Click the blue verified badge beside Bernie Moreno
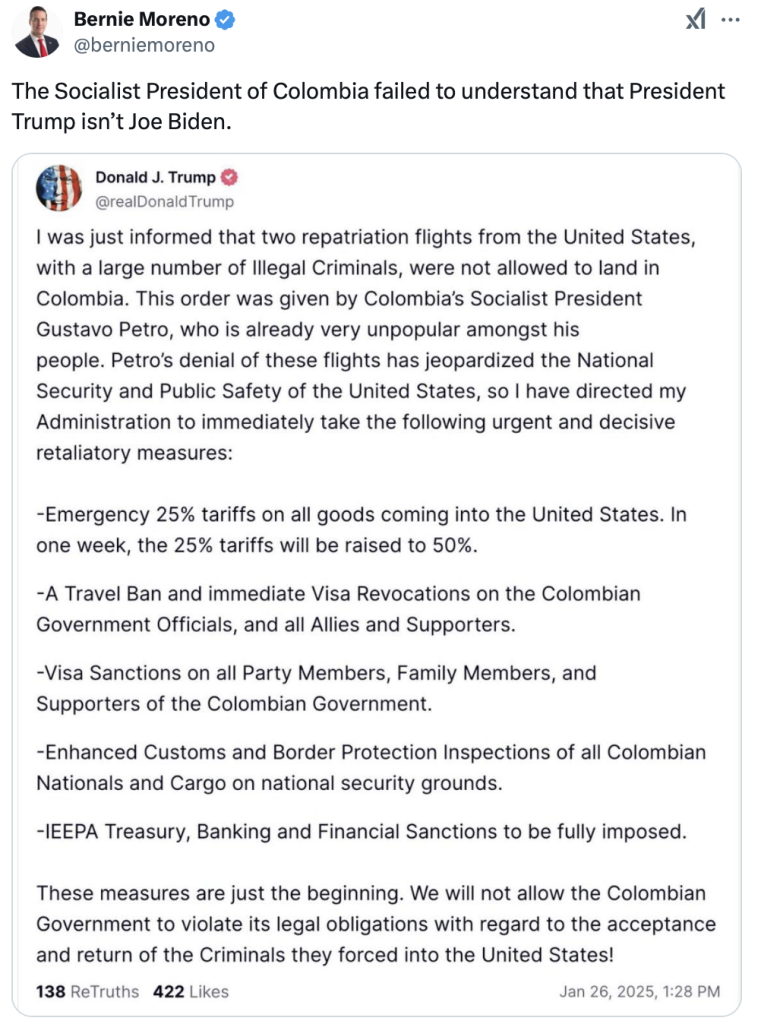This screenshot has width=761, height=1024. 225,20
